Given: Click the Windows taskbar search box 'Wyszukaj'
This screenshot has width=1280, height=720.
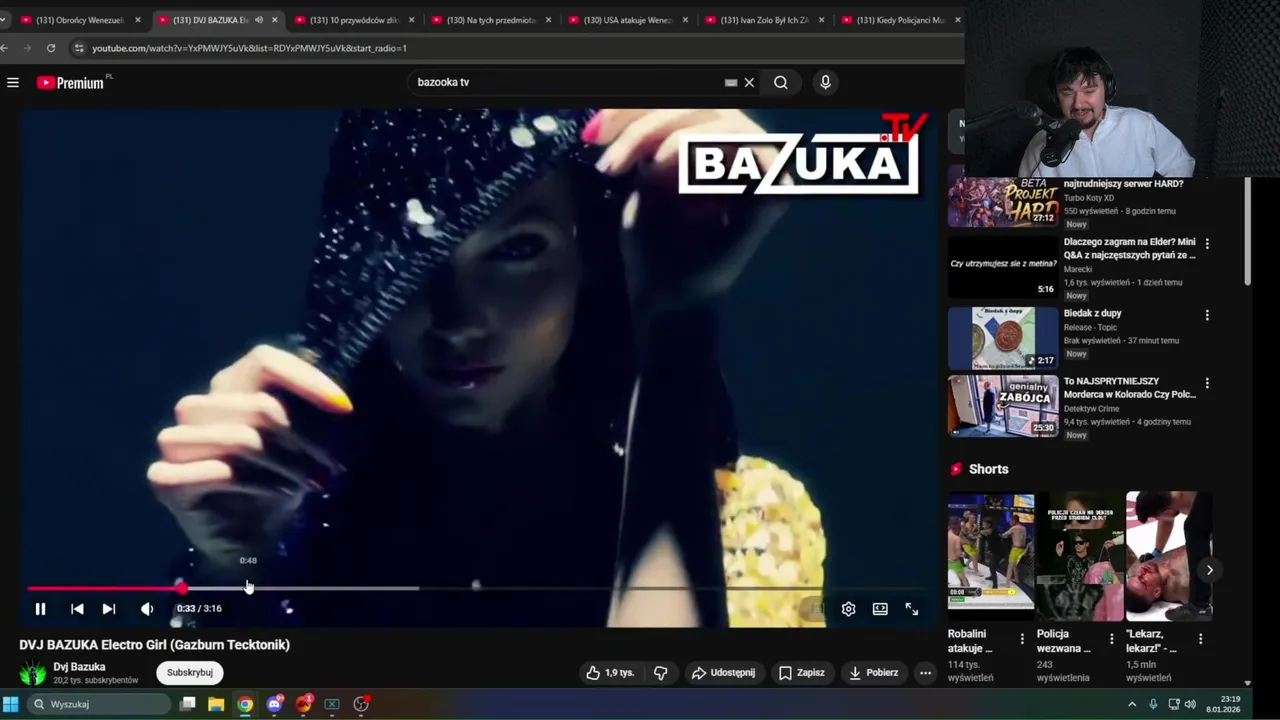Looking at the screenshot, I should point(98,704).
